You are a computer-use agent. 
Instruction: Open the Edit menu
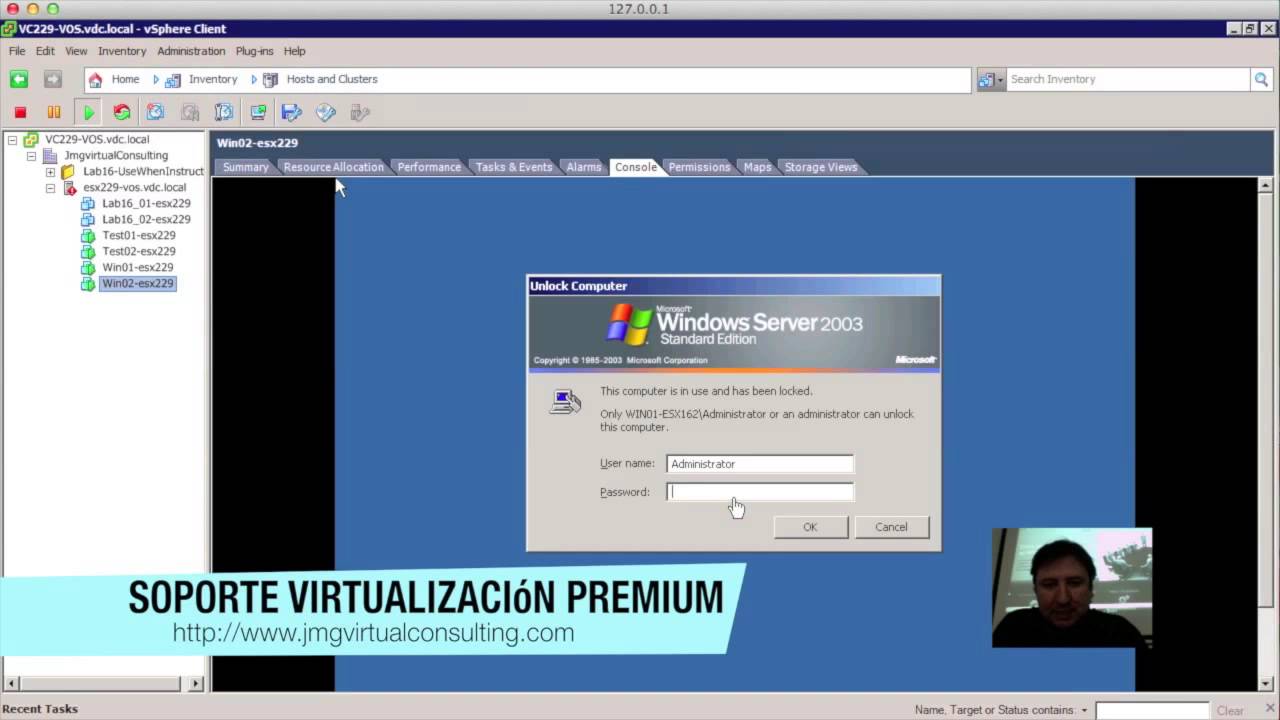click(45, 51)
